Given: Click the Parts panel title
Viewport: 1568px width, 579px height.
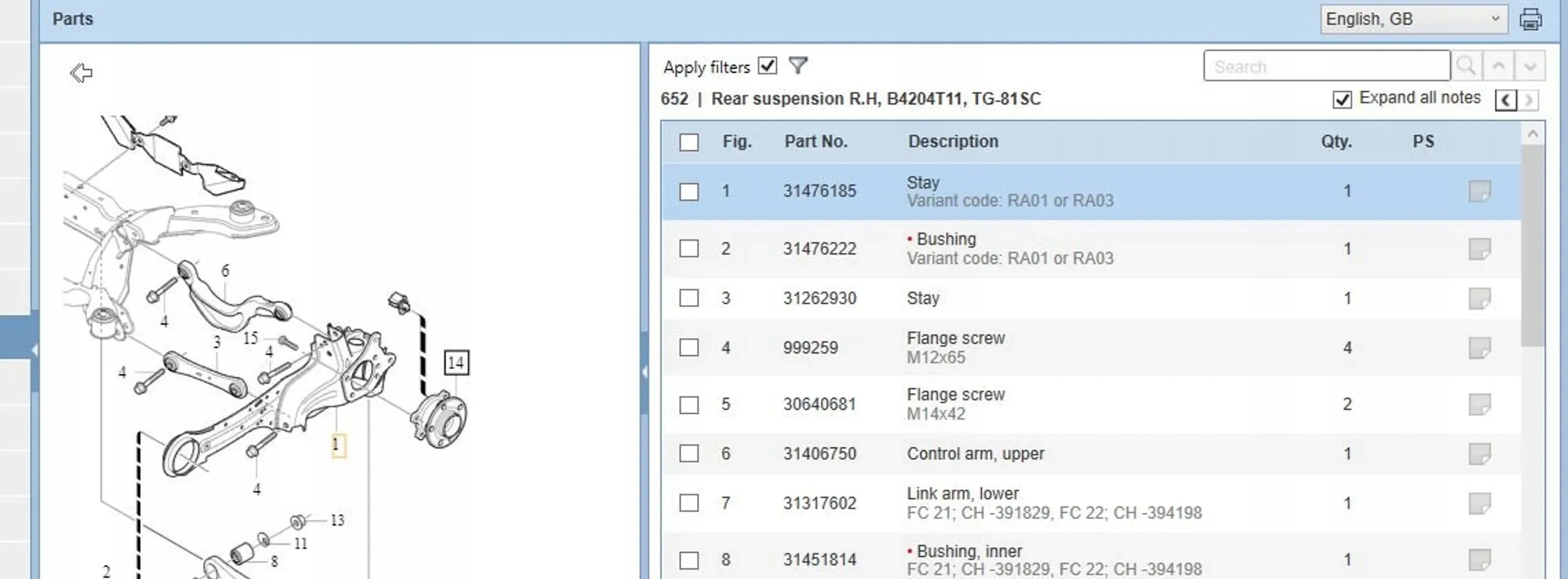Looking at the screenshot, I should (x=73, y=19).
